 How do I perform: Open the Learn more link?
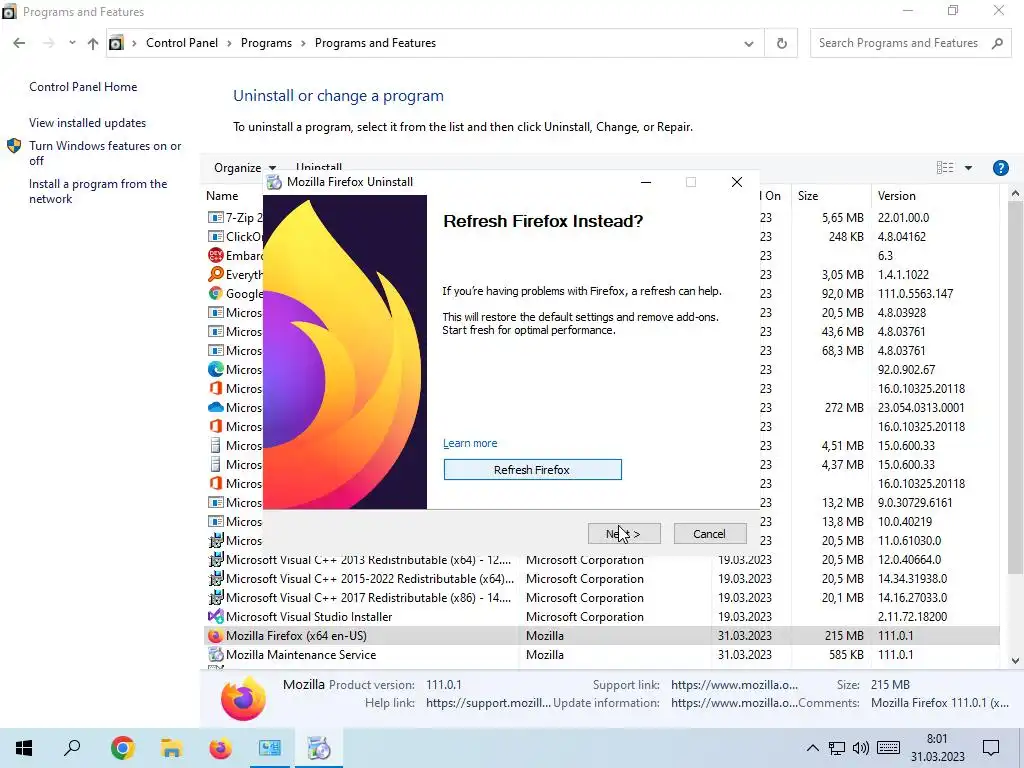pyautogui.click(x=470, y=443)
